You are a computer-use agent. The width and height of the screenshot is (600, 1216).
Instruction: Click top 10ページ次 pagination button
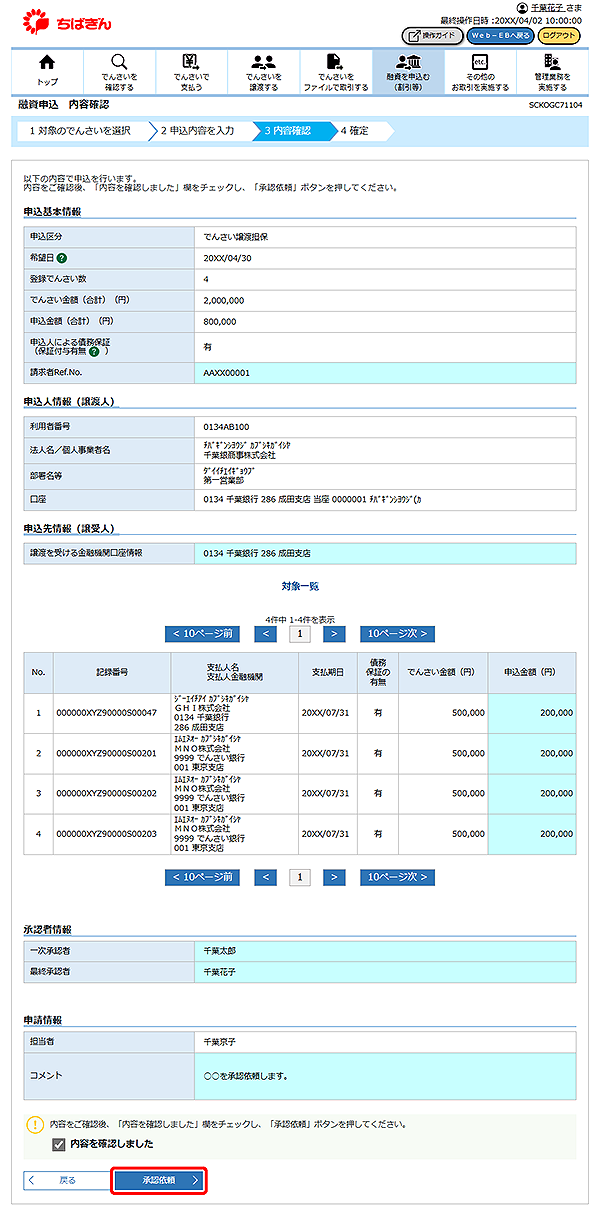[397, 633]
